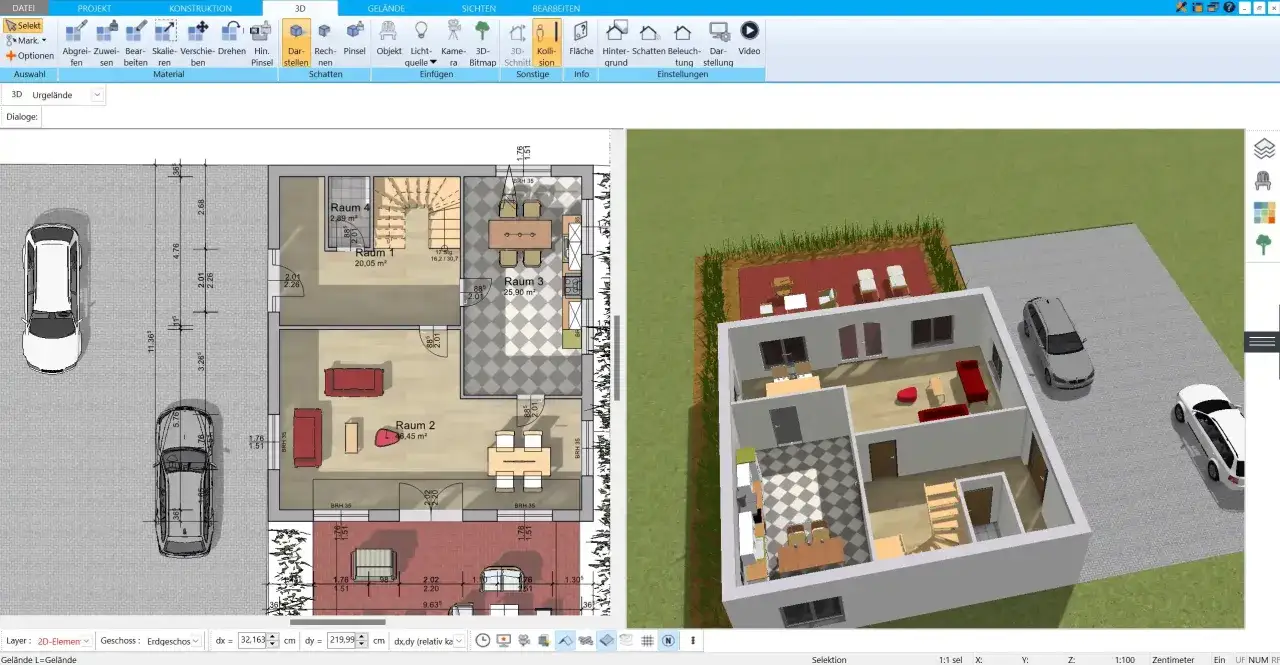Toggle Darstellen shadow display
Image resolution: width=1280 pixels, height=665 pixels.
(x=296, y=43)
